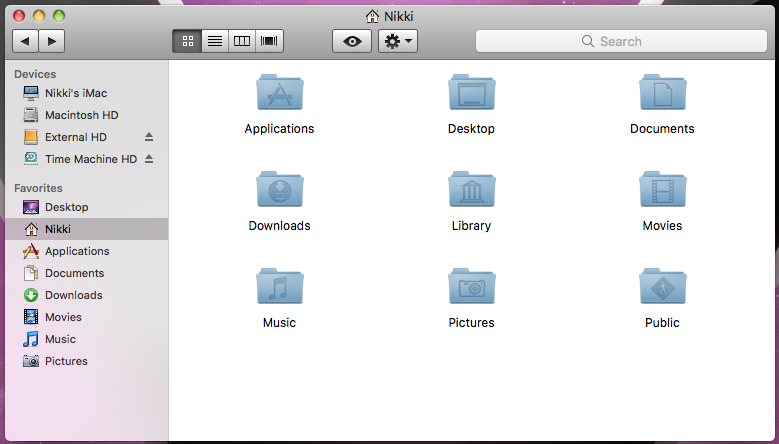
Task: Open Applications in Favorites sidebar
Action: [87, 251]
